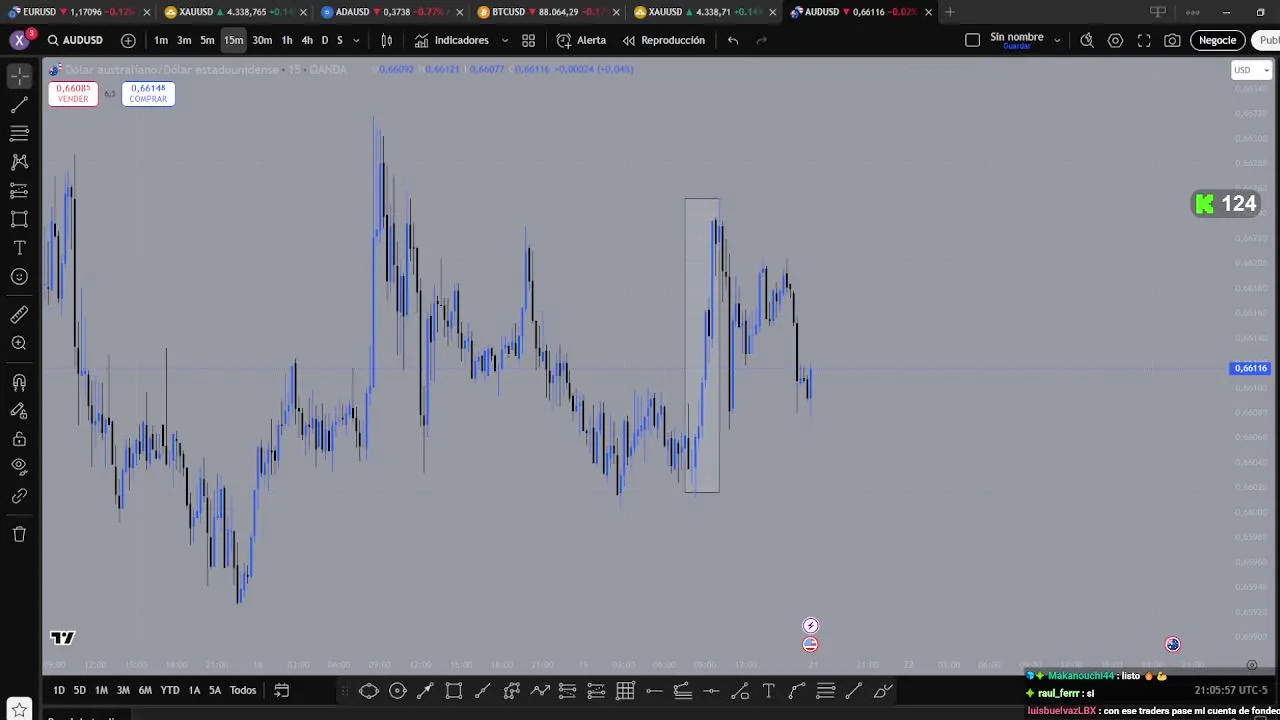The height and width of the screenshot is (720, 1280).
Task: Switch to the 3m timeframe
Action: [x=184, y=40]
